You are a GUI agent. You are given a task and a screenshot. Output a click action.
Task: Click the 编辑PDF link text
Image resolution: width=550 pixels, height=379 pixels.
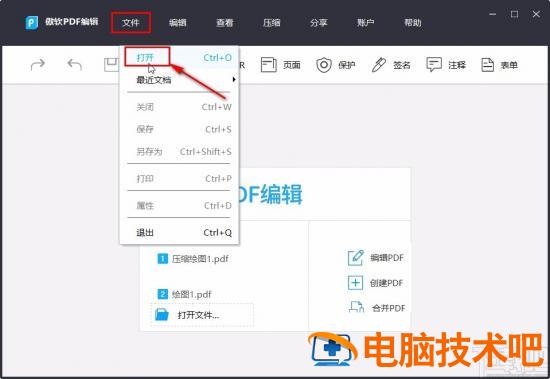(387, 258)
